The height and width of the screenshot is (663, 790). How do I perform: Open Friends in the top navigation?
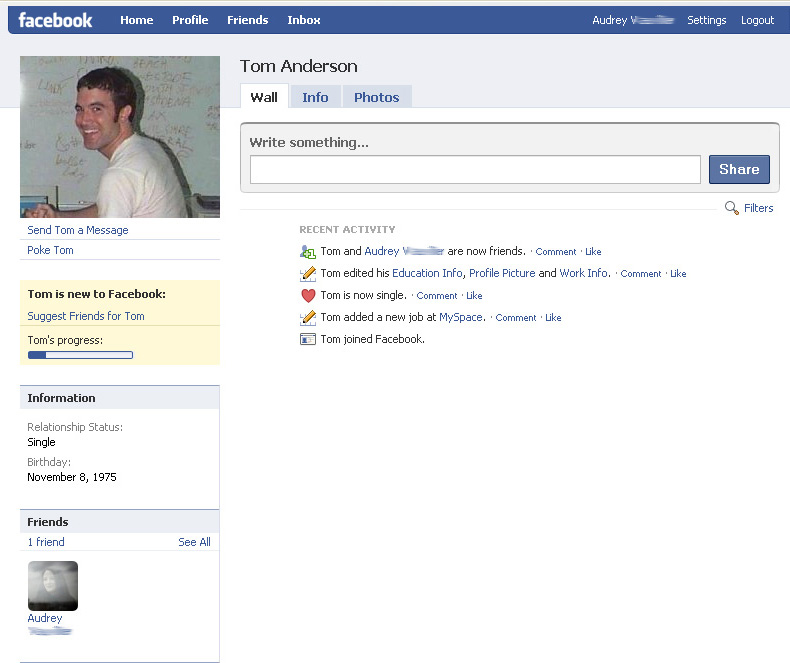[247, 20]
